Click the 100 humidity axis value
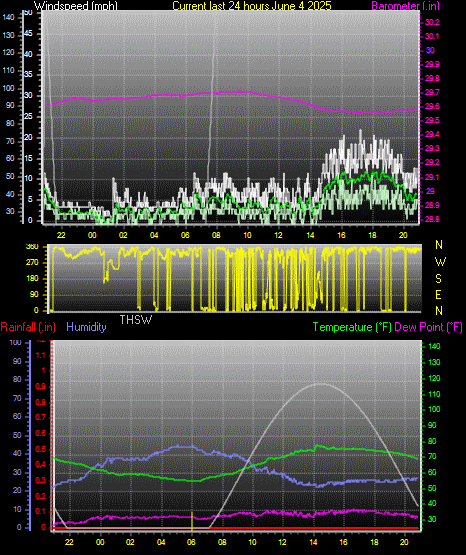The image size is (466, 555). tap(16, 343)
